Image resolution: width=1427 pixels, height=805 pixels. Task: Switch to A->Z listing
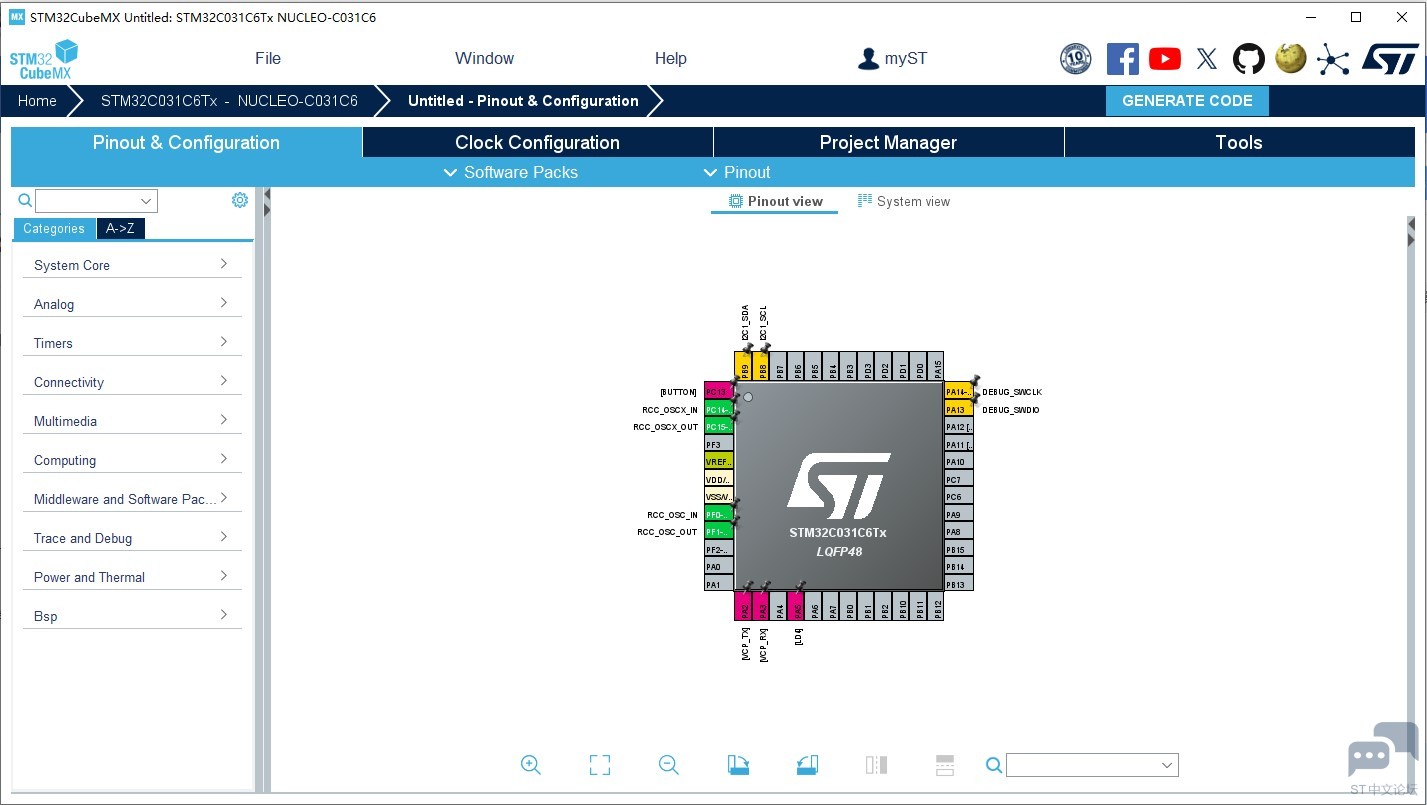pos(121,229)
